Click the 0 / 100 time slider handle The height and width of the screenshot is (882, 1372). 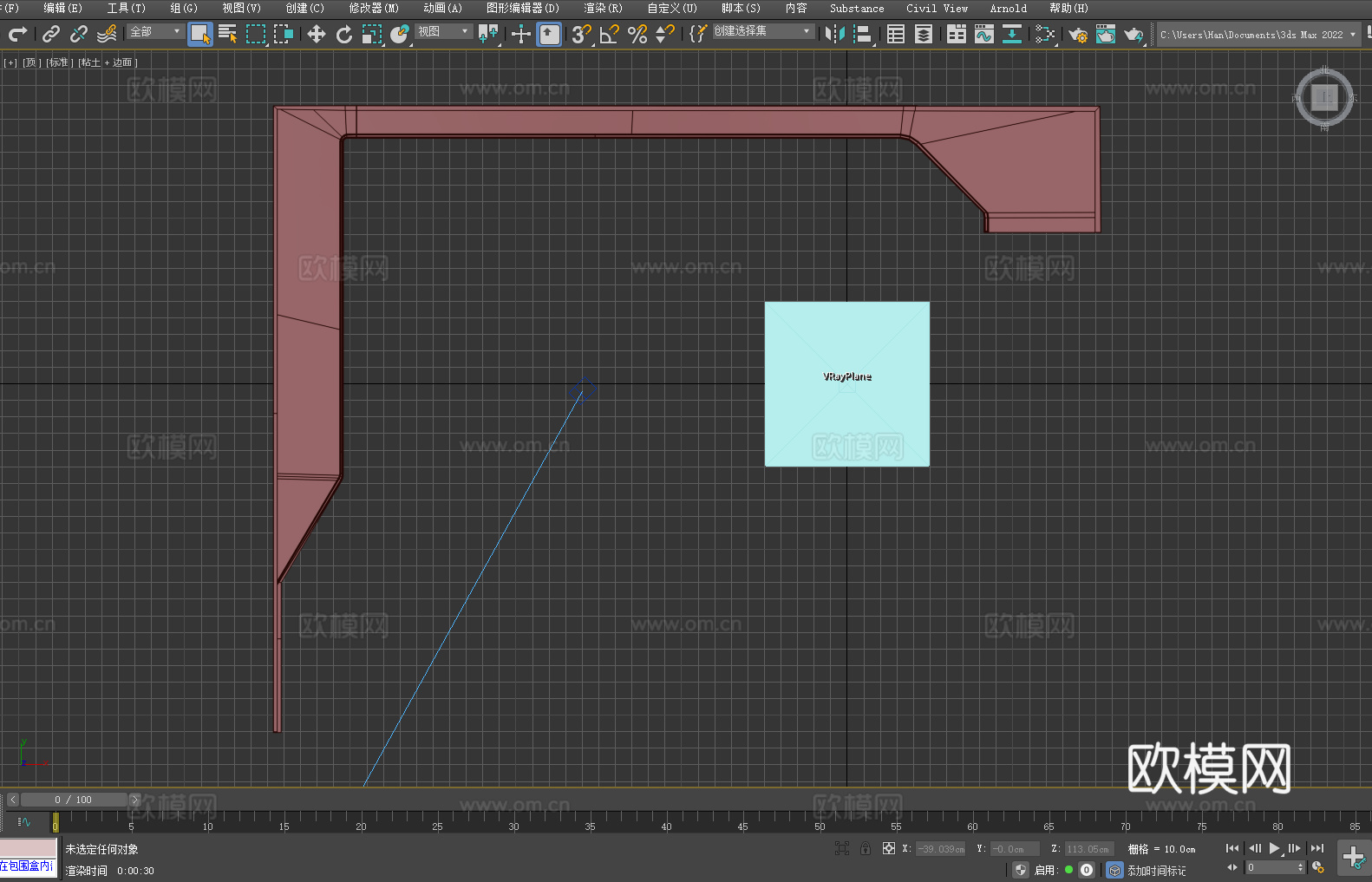[x=74, y=800]
